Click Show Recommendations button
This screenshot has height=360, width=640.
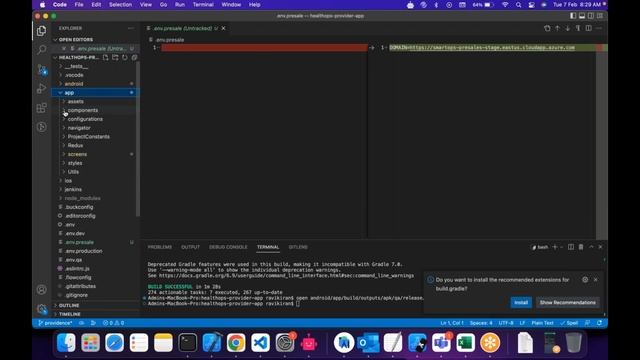pos(567,302)
